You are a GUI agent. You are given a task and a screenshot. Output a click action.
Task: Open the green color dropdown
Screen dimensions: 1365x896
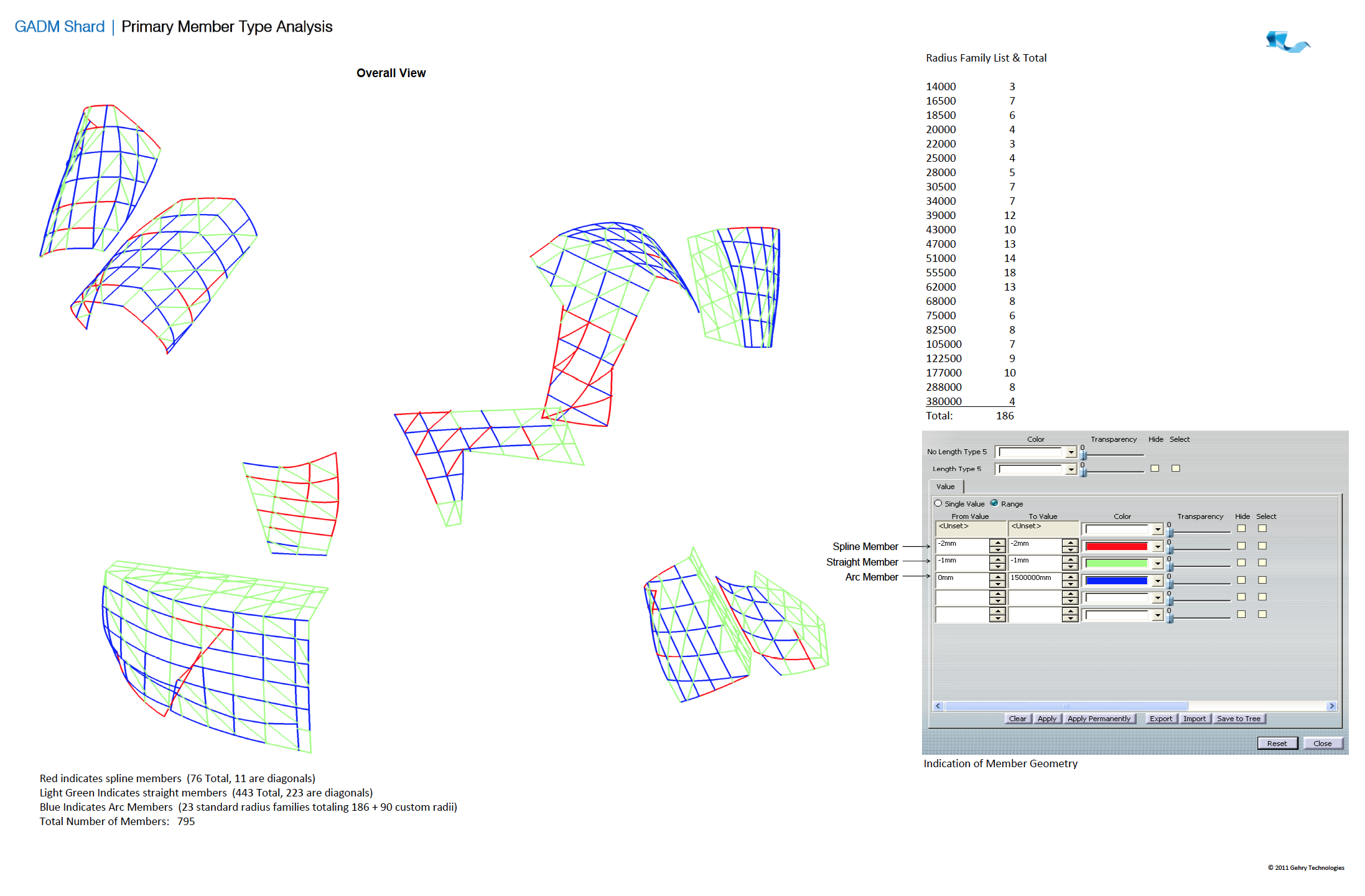1157,564
